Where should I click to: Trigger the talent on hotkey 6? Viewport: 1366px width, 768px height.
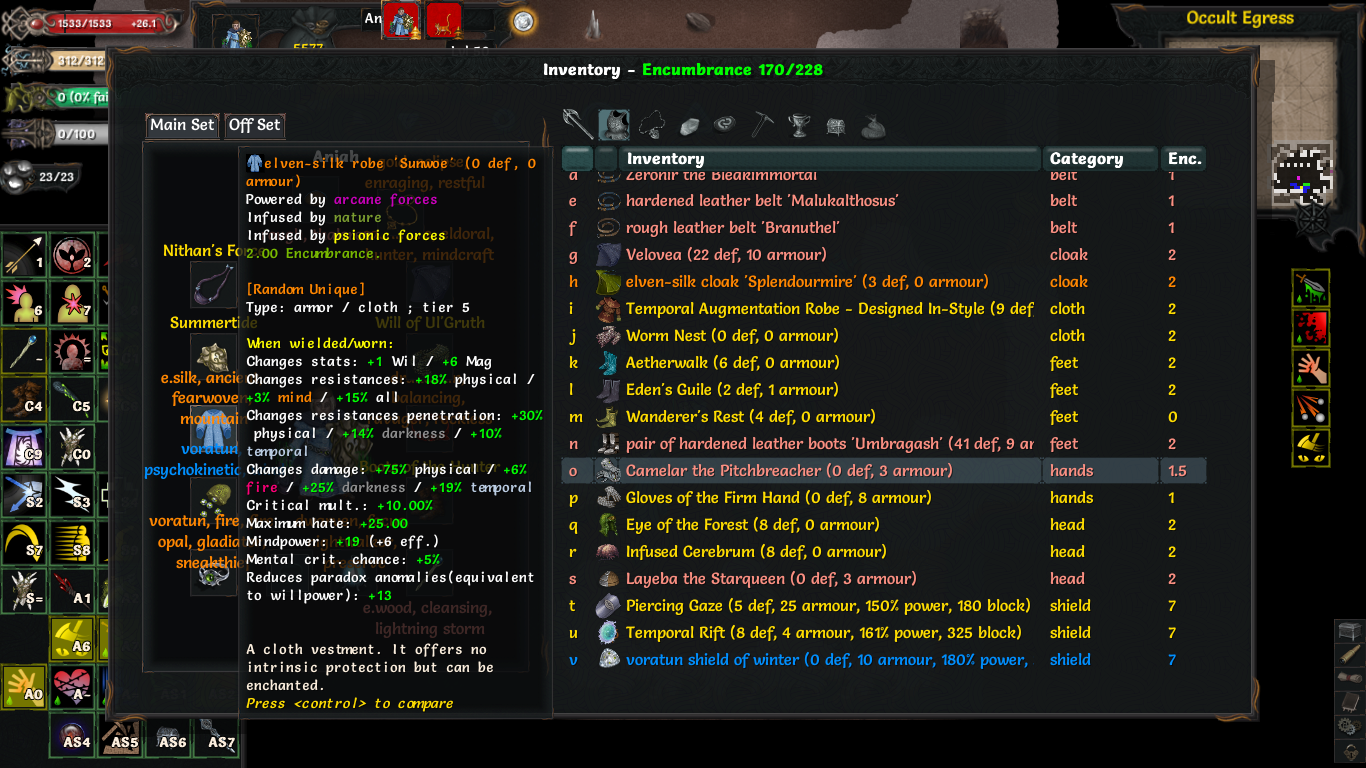pyautogui.click(x=24, y=303)
